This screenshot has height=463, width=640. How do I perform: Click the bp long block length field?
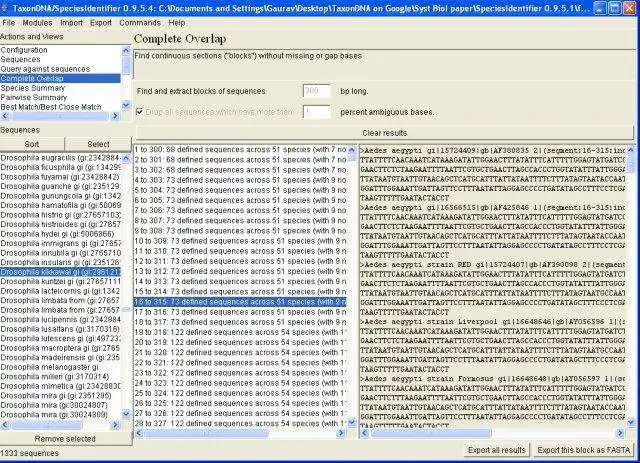pyautogui.click(x=316, y=91)
